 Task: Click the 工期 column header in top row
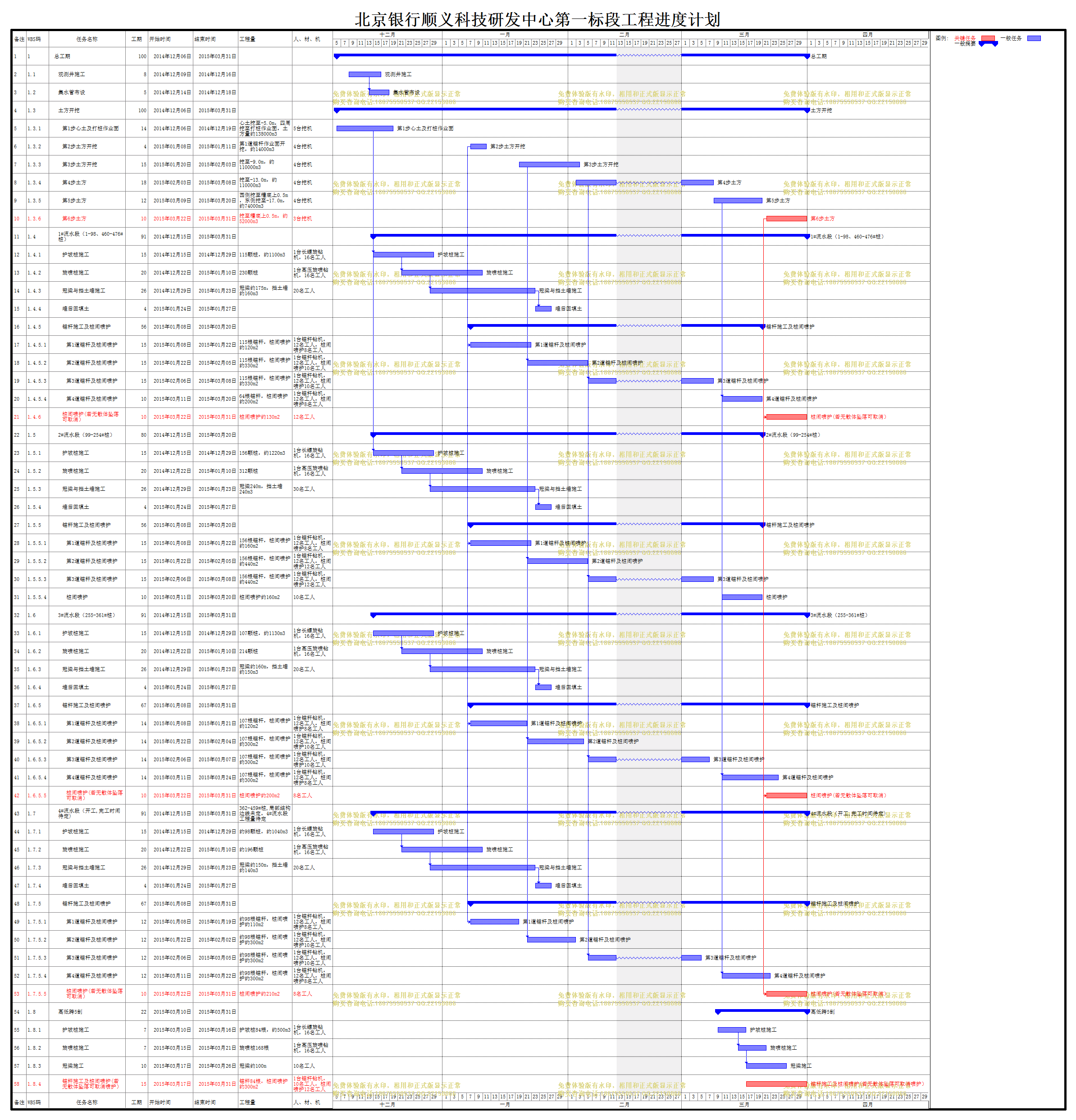(137, 39)
